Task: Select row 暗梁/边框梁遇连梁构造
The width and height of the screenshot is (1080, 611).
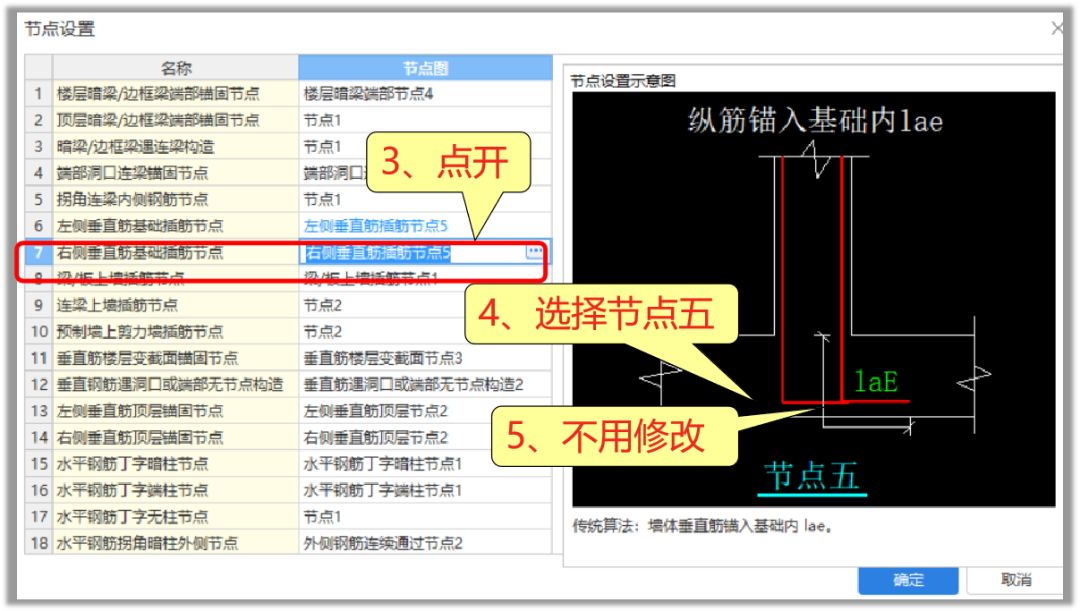Action: (x=176, y=147)
